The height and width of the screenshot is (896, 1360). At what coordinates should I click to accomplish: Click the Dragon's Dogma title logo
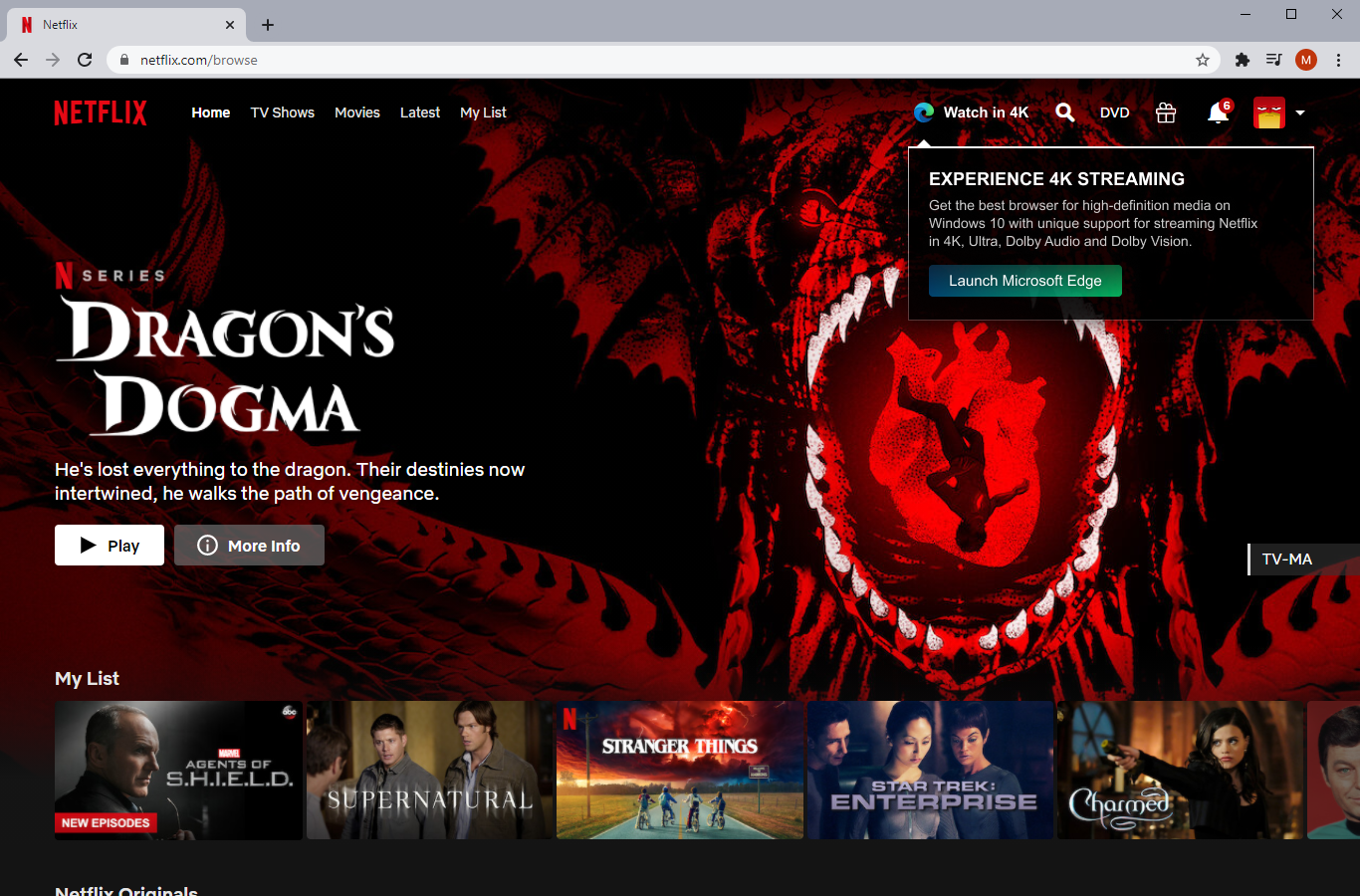tap(226, 366)
